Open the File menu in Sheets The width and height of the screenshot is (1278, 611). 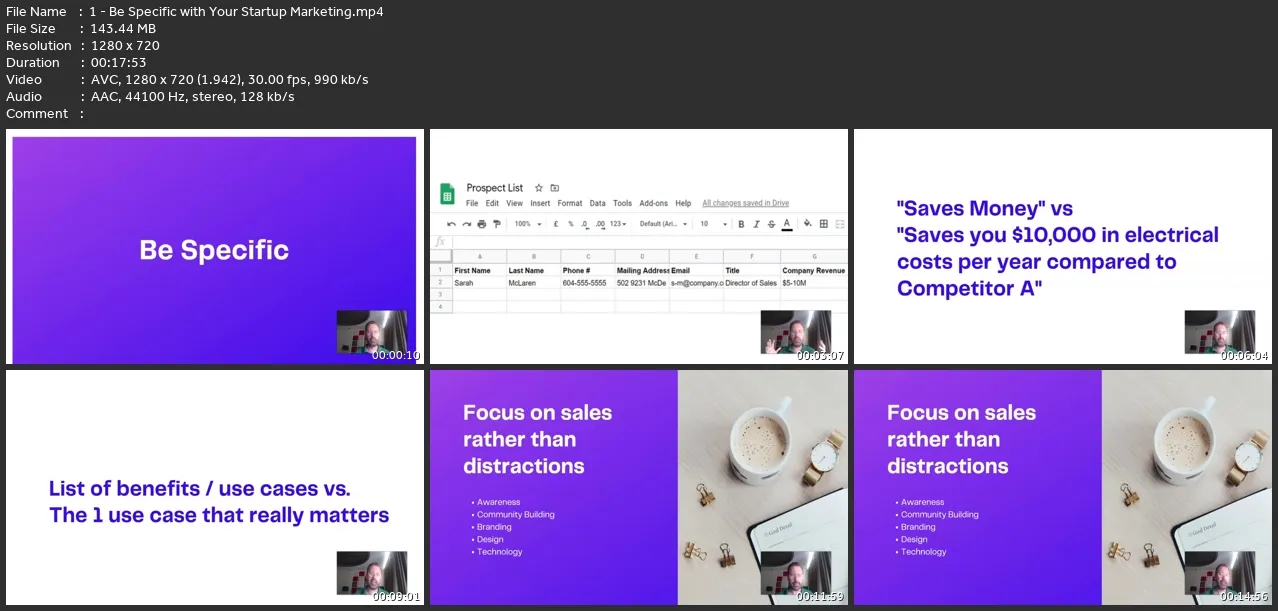(x=472, y=203)
